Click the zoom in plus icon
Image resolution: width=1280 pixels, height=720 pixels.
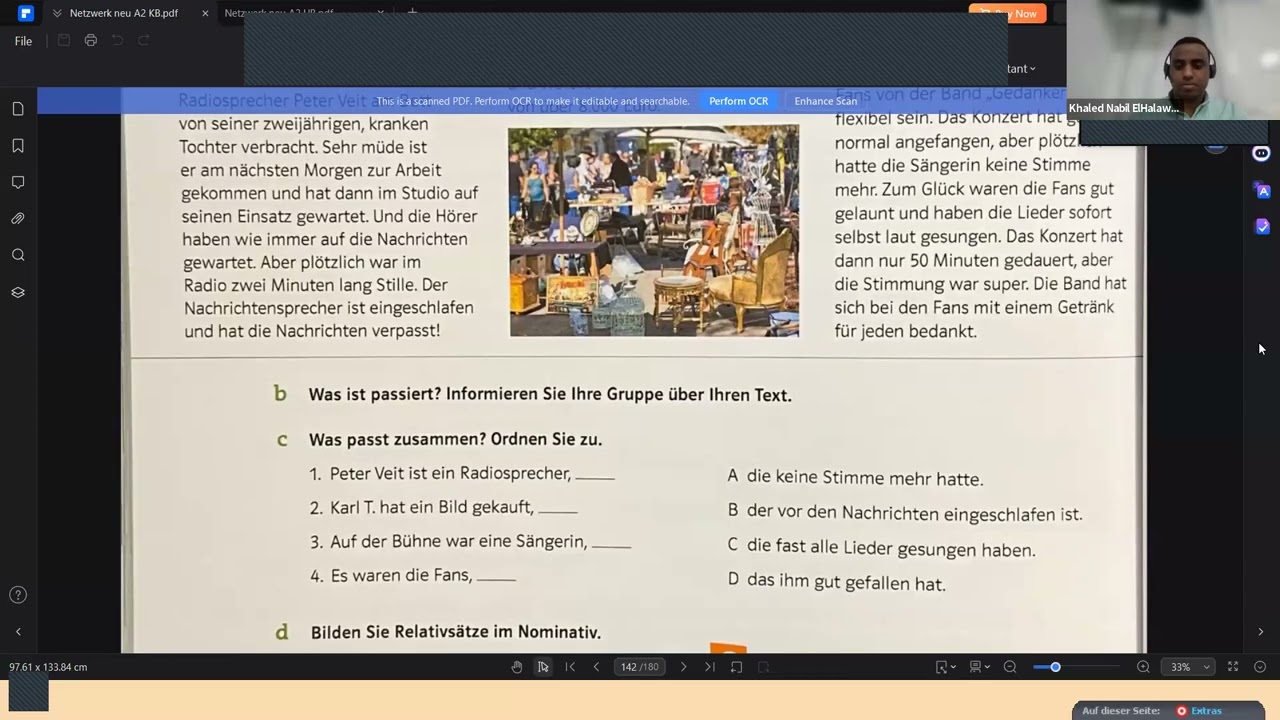(1143, 667)
